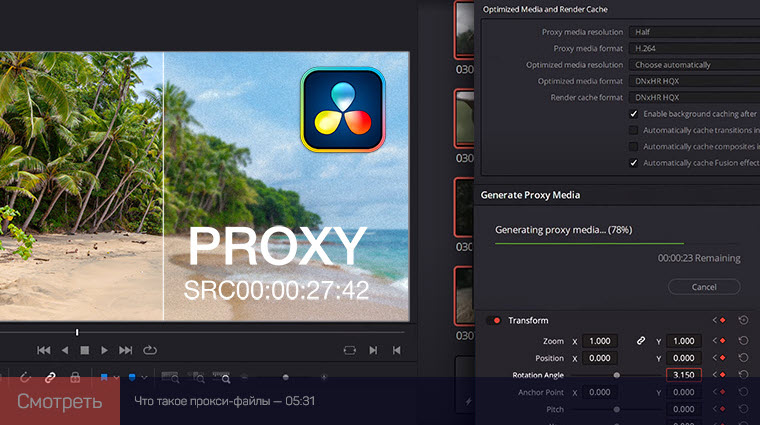Toggle the snapping magnet icon
Image resolution: width=760 pixels, height=425 pixels.
click(x=25, y=378)
